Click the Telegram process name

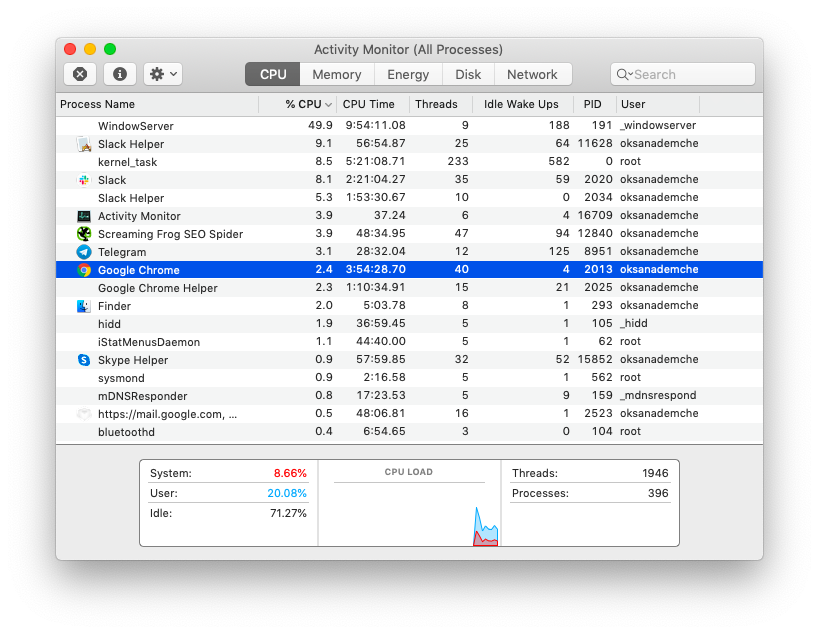point(122,252)
